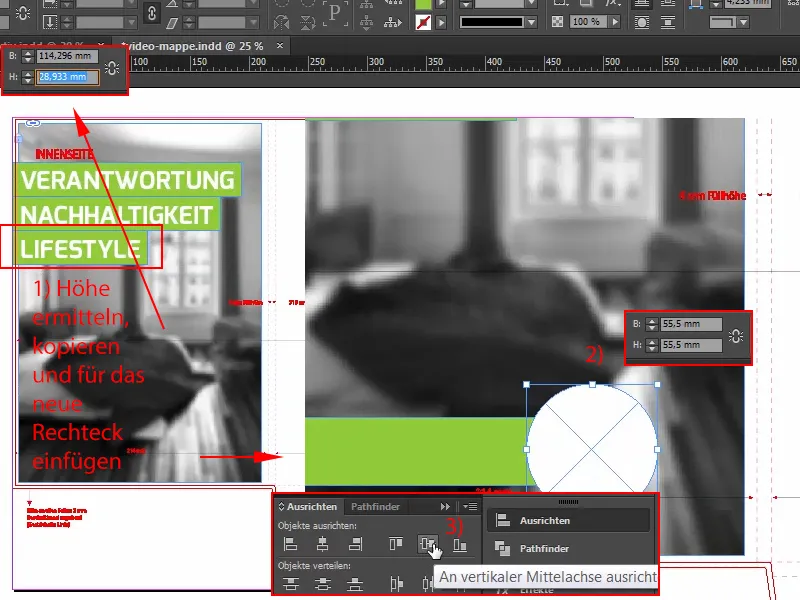This screenshot has height=600, width=800.
Task: Click the jump object text wrap icon
Action: pos(668,22)
